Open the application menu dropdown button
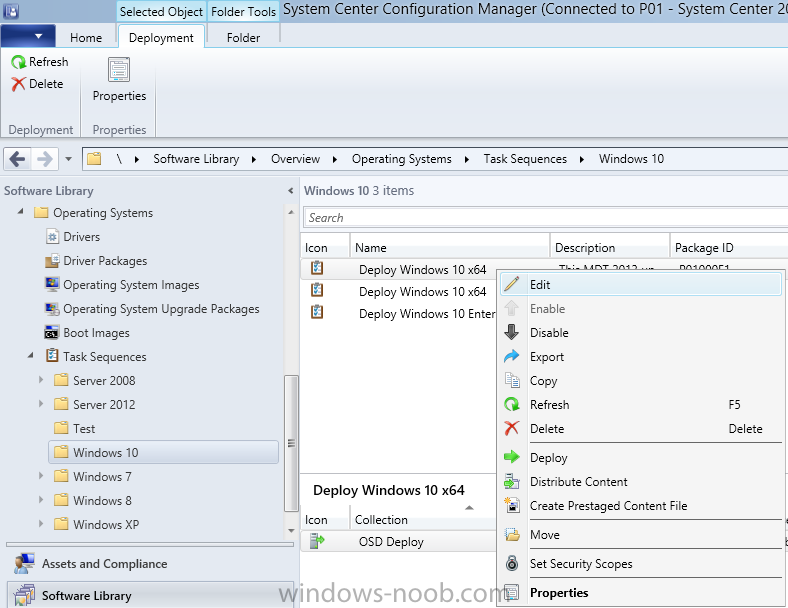 [28, 36]
